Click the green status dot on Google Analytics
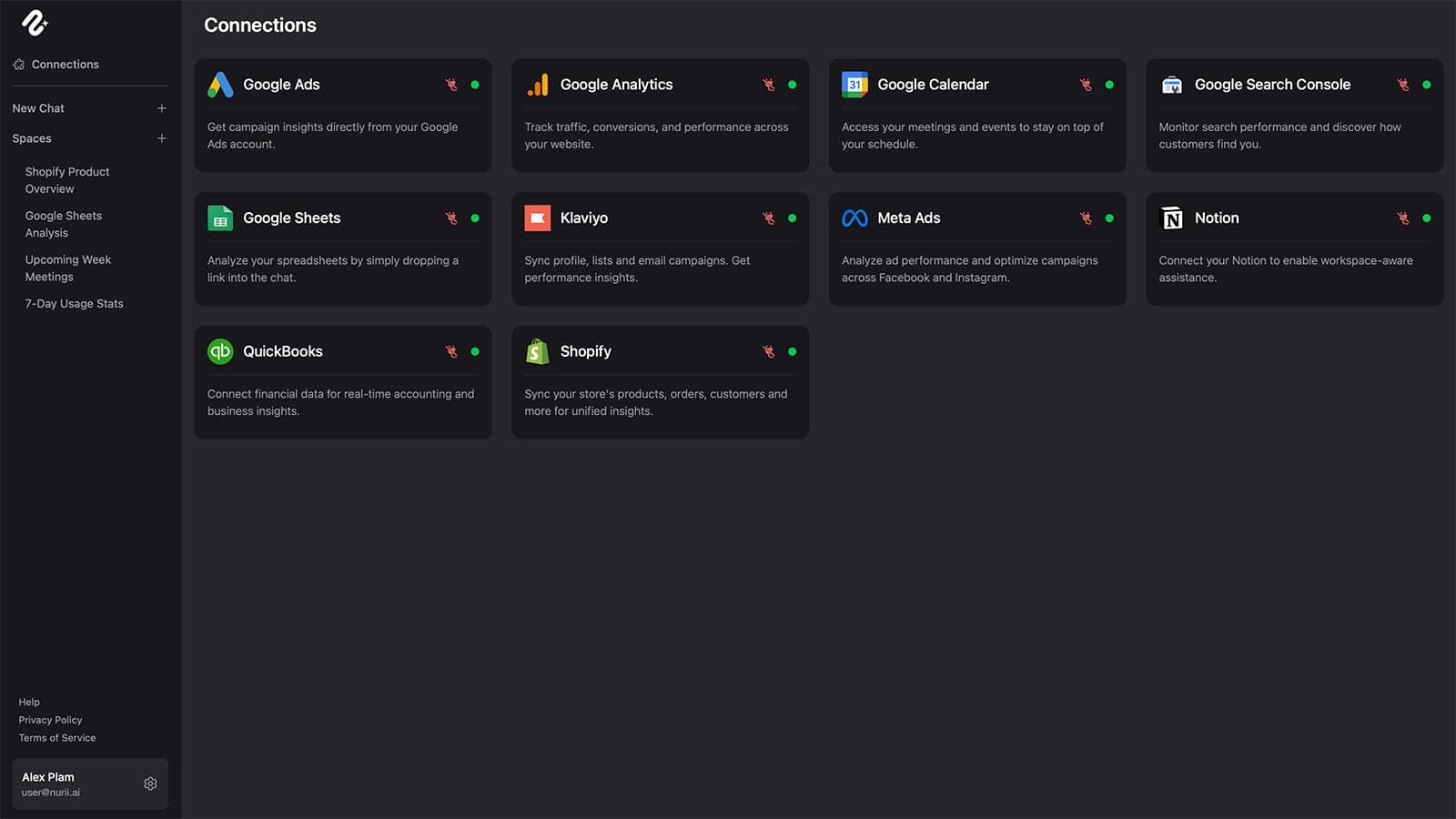This screenshot has height=819, width=1456. coord(793,85)
